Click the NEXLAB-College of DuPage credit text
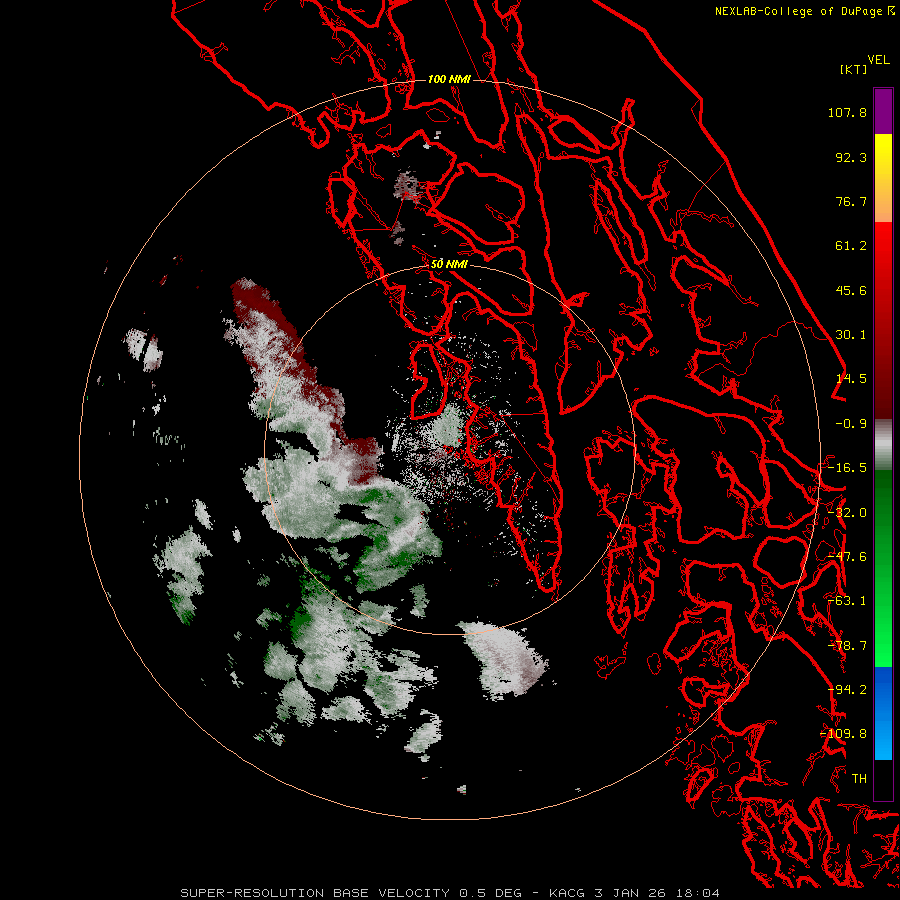The height and width of the screenshot is (900, 900). tap(800, 11)
